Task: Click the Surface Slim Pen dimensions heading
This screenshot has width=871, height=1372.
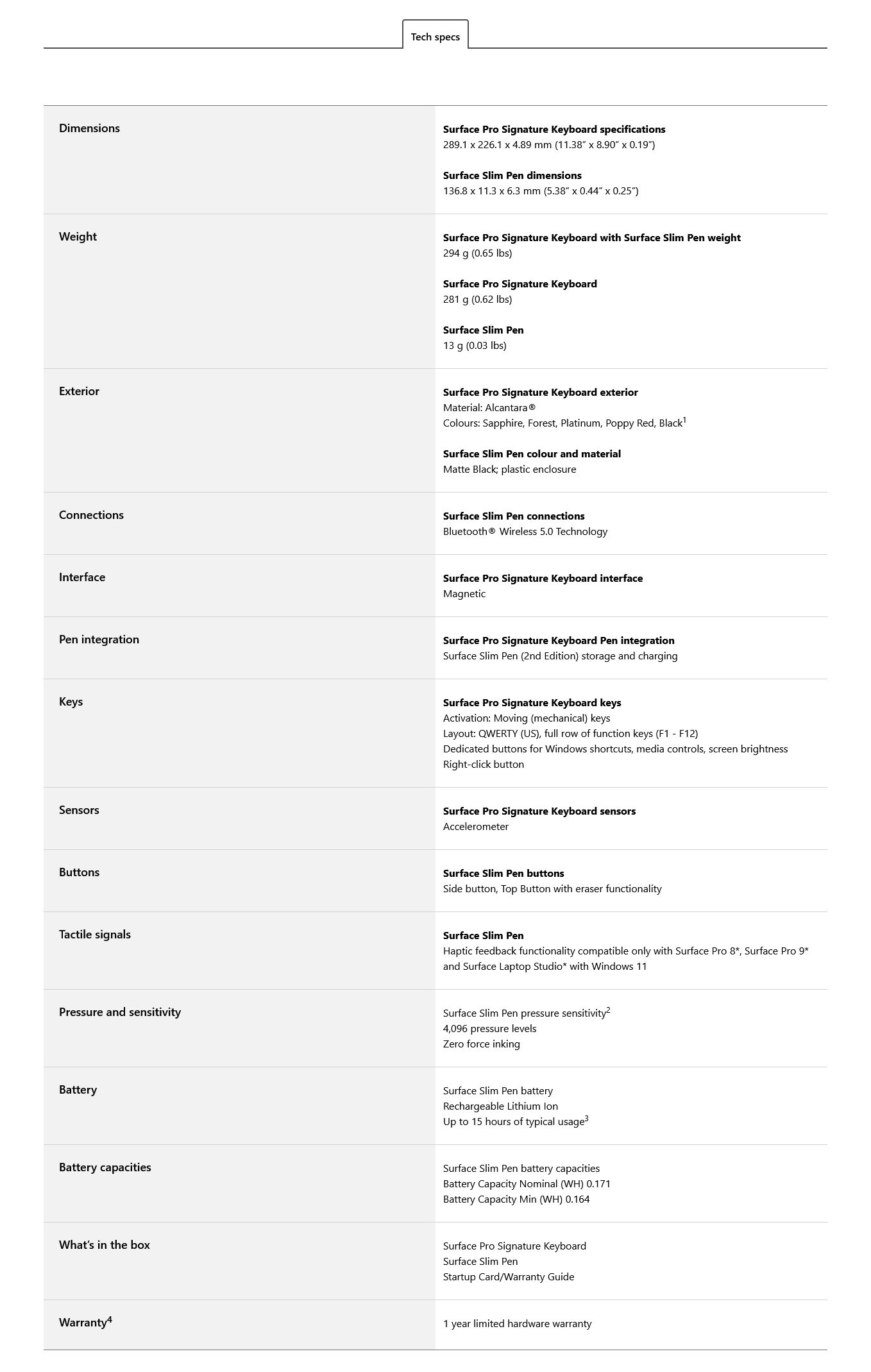Action: [512, 176]
